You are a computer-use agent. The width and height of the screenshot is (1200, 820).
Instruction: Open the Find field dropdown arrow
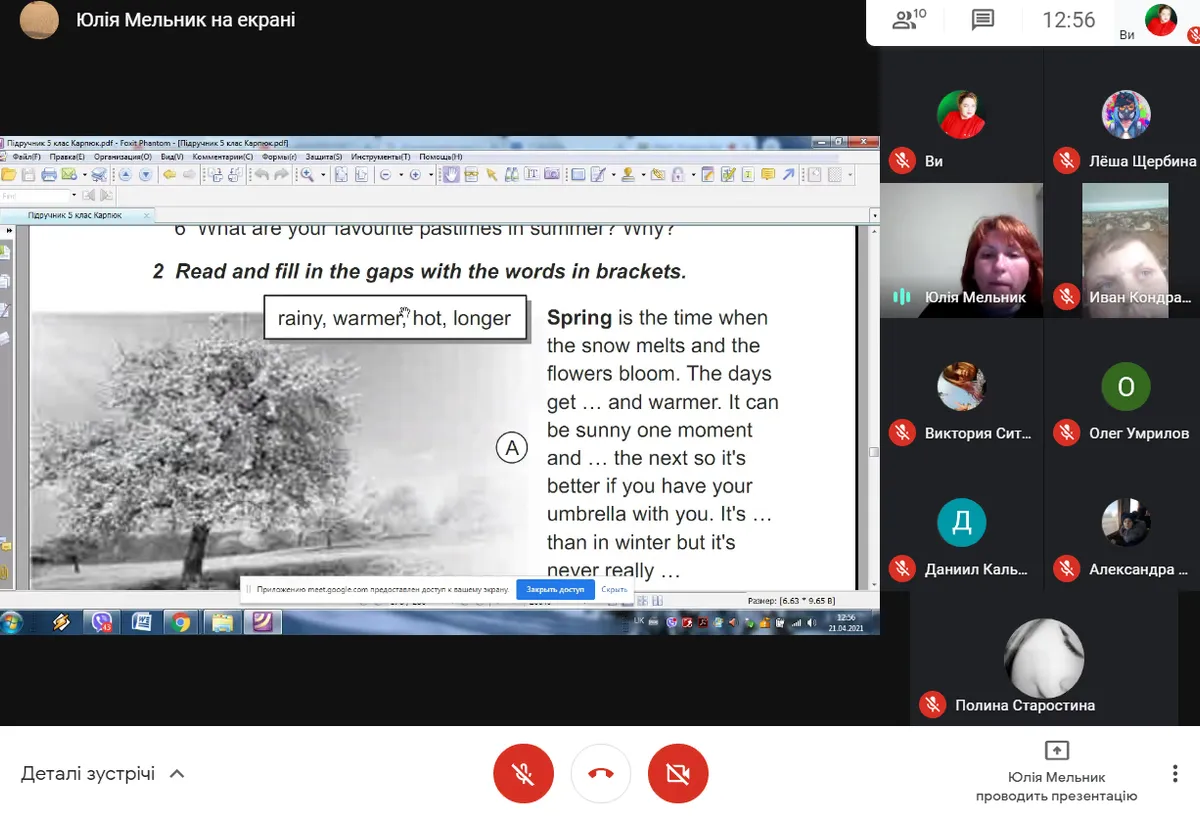(74, 196)
